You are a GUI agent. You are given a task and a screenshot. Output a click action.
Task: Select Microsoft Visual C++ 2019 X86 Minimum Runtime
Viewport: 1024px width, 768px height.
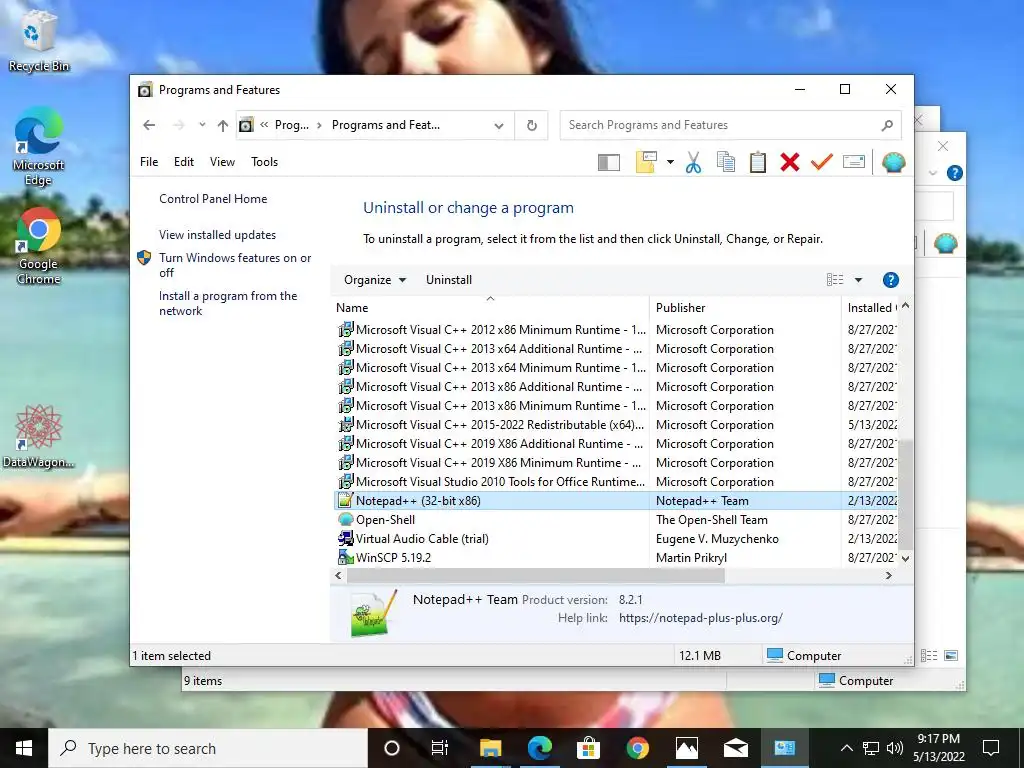point(615,462)
